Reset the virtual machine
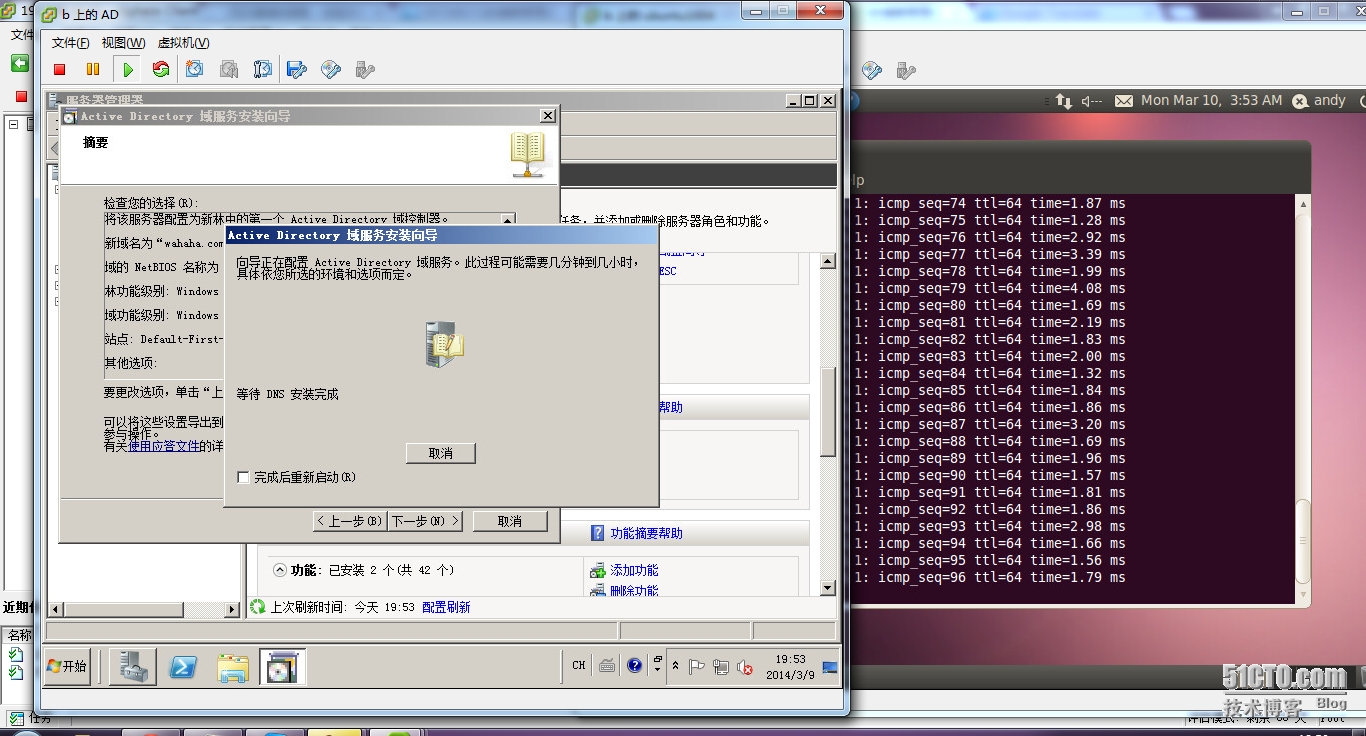The height and width of the screenshot is (736, 1366). (x=160, y=69)
